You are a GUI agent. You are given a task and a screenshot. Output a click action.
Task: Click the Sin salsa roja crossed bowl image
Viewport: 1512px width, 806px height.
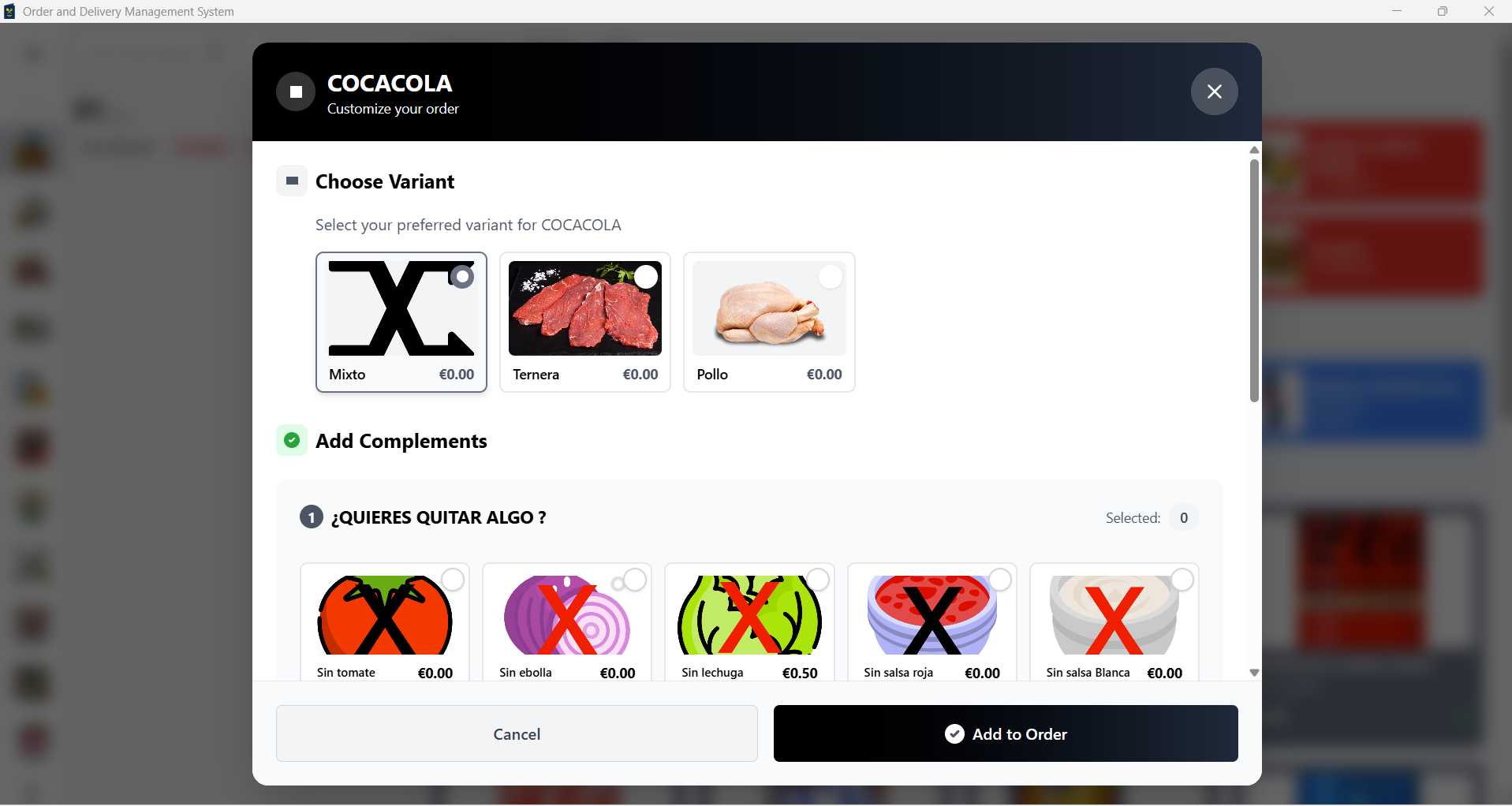(931, 615)
